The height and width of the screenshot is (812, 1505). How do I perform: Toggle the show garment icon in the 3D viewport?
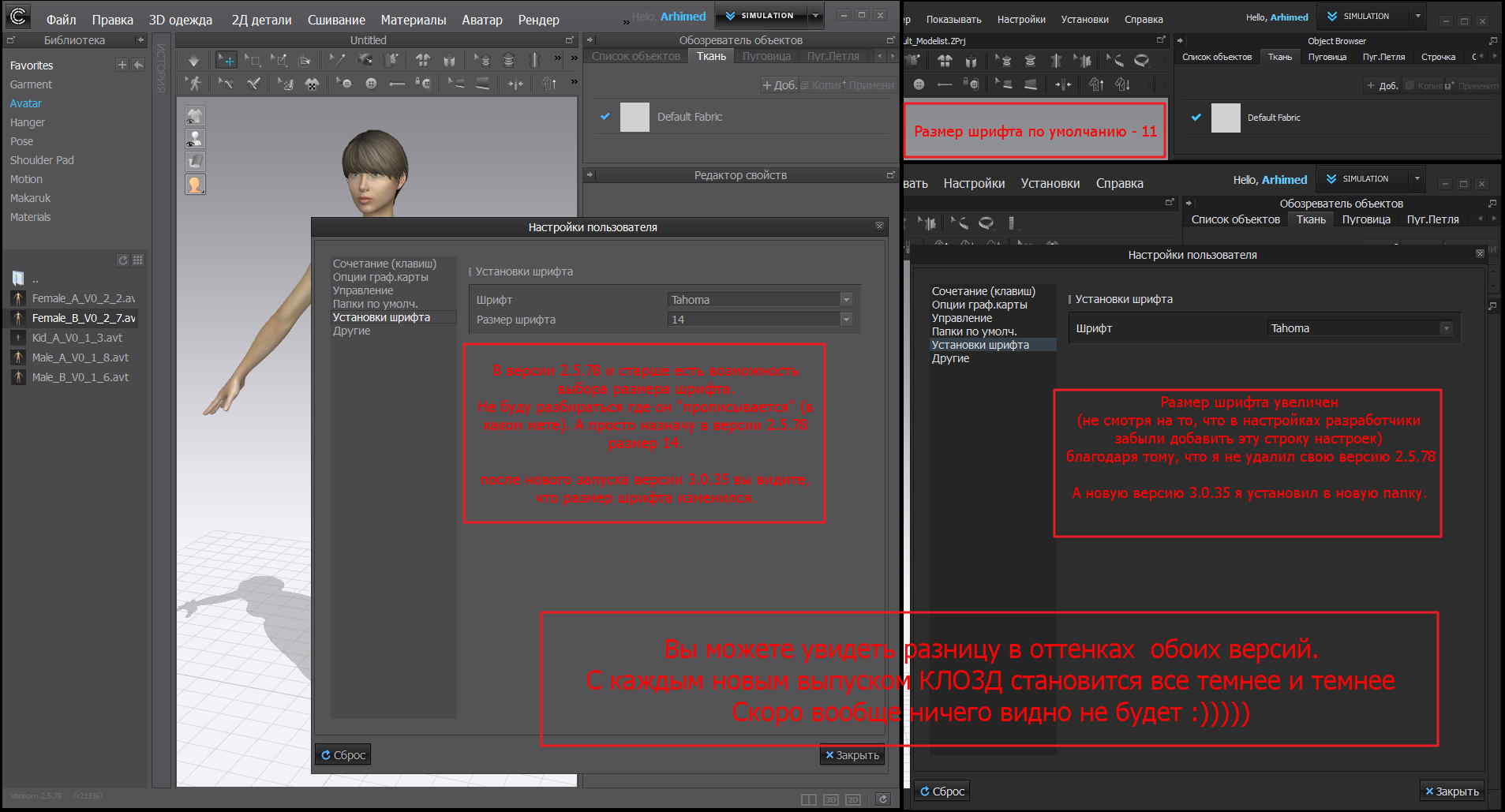[x=195, y=116]
